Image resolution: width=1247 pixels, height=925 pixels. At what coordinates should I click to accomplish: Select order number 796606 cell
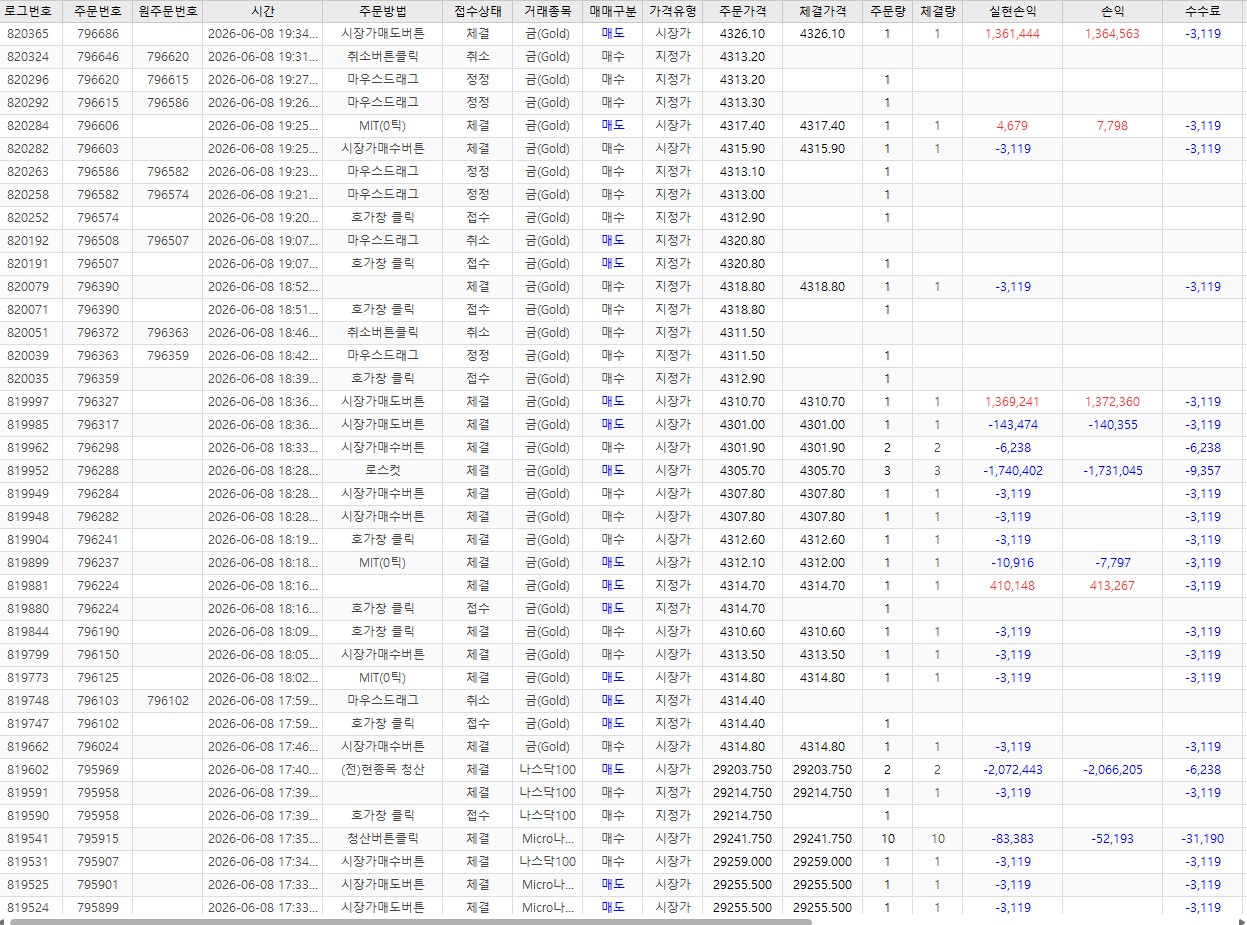point(97,125)
